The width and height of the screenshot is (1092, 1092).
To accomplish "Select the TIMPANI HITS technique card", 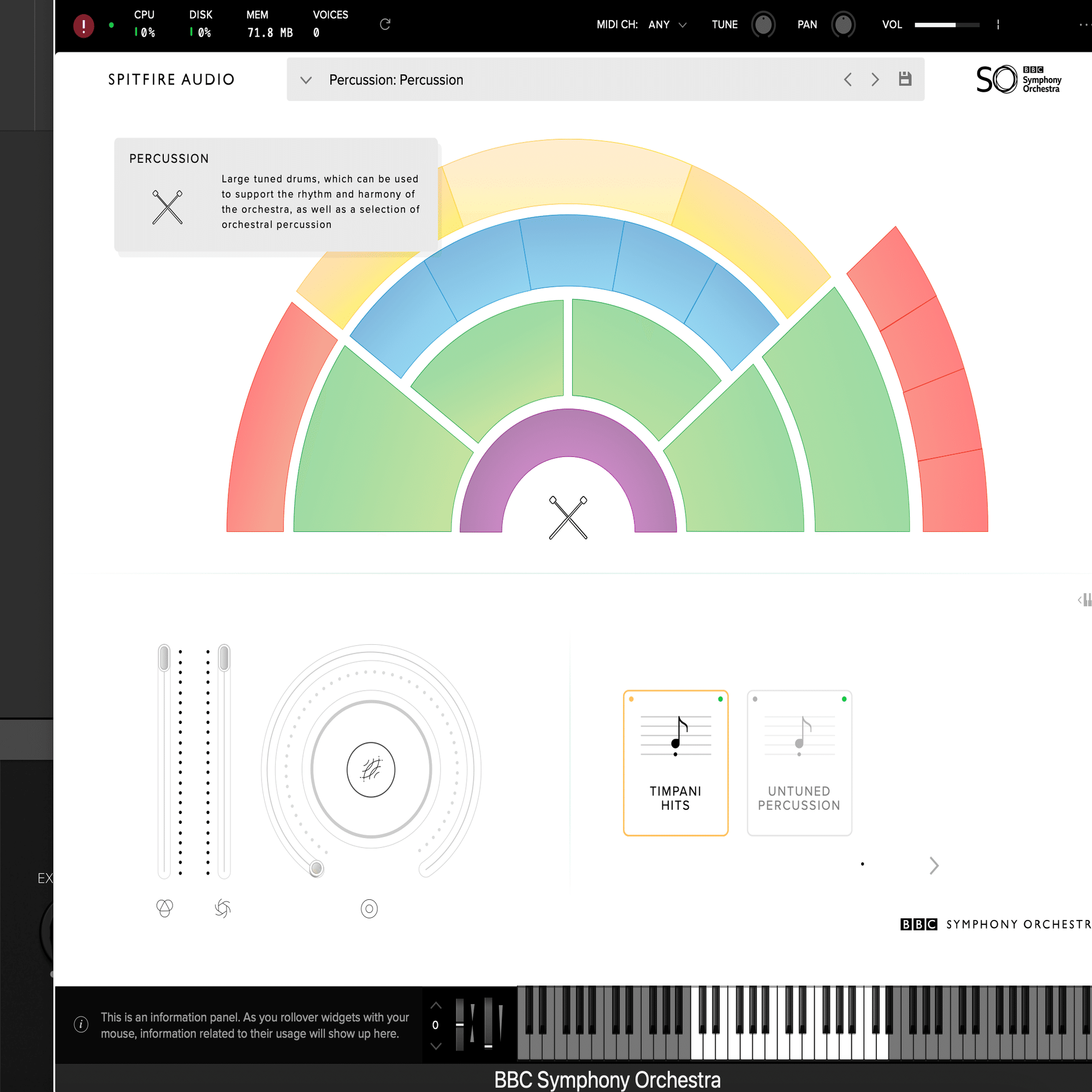I will tap(675, 763).
